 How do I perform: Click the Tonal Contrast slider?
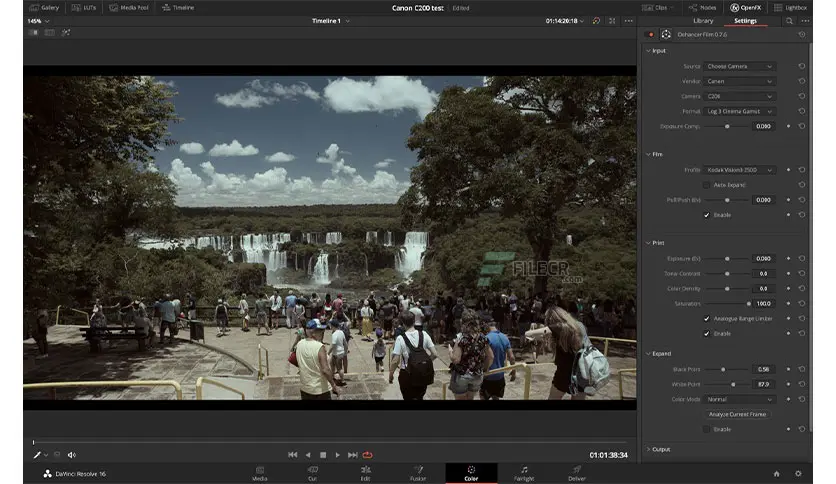(x=727, y=273)
